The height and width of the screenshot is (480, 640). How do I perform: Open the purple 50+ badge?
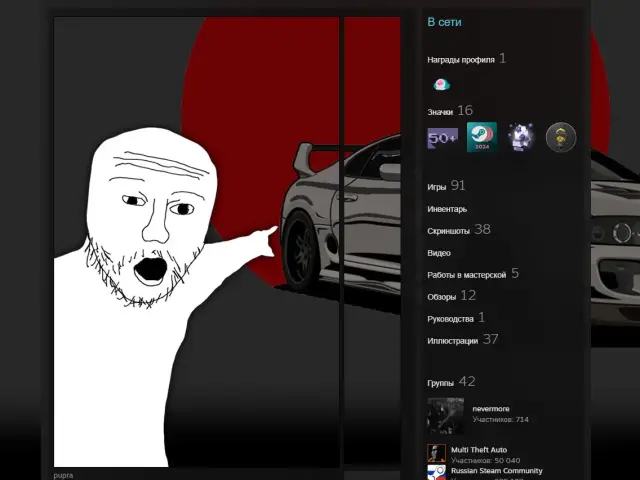442,138
